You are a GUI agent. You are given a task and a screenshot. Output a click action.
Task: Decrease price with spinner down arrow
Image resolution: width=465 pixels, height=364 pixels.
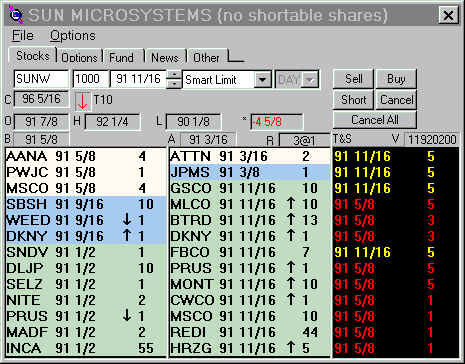pos(174,84)
